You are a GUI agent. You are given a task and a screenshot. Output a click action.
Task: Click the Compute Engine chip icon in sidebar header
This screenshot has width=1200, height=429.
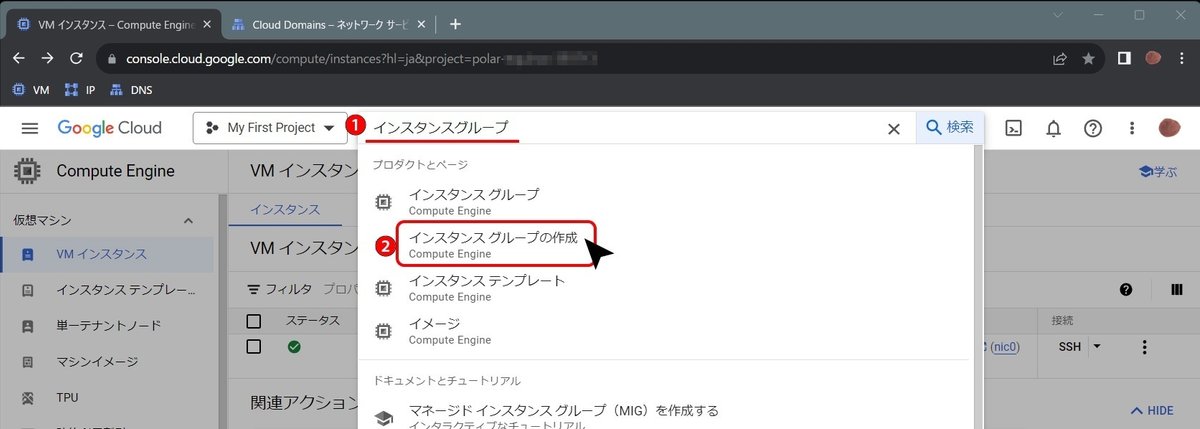[28, 171]
